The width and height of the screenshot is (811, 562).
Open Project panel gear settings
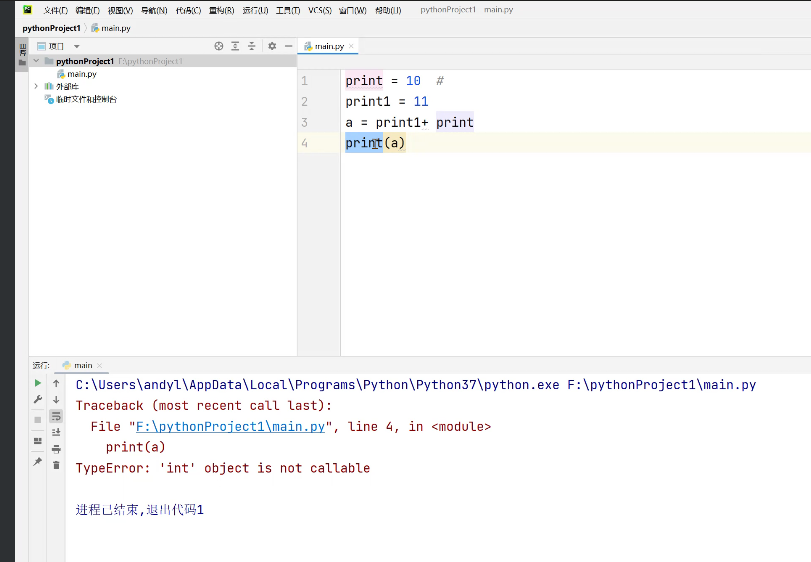[x=271, y=46]
